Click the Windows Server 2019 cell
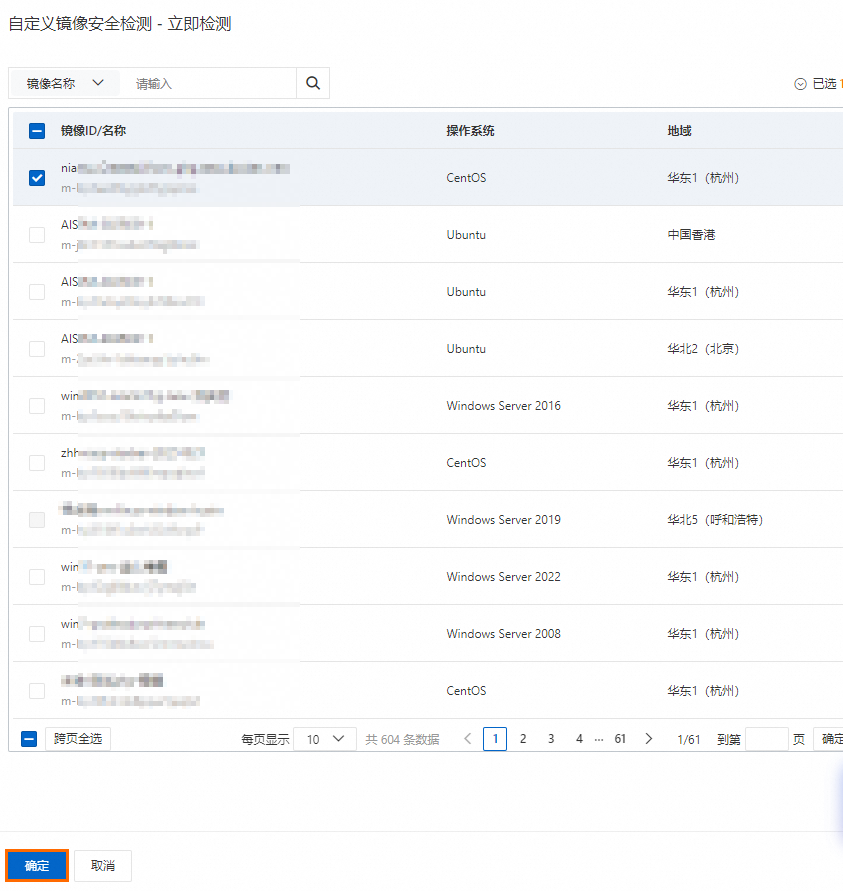This screenshot has height=891, width=843. pyautogui.click(x=503, y=519)
